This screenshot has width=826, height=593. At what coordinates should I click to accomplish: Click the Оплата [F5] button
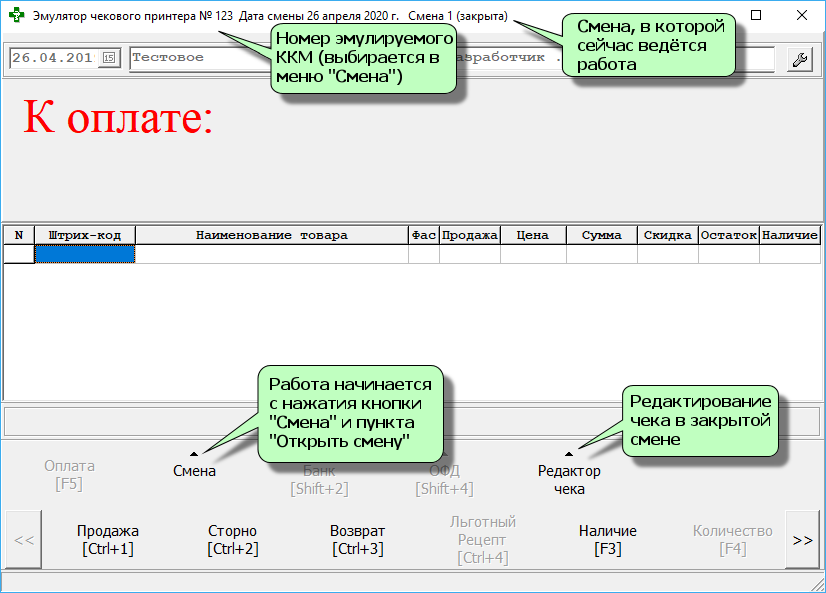pos(69,475)
